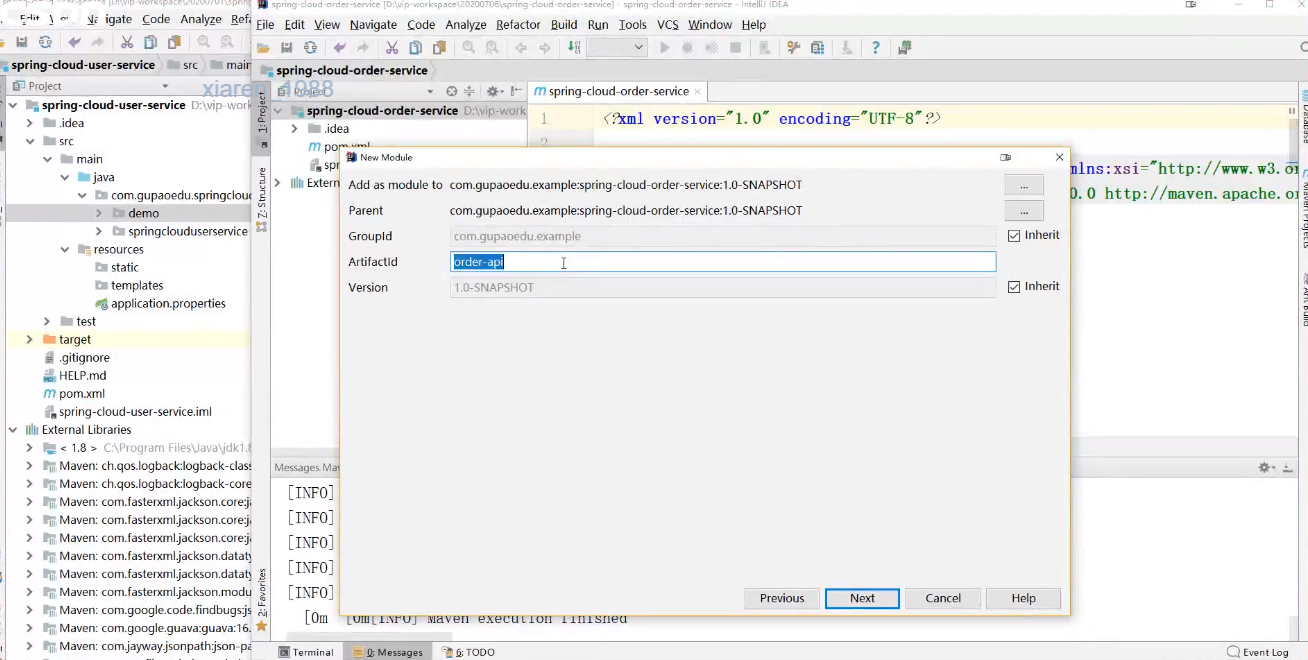
Task: Open the Navigate menu in front window
Action: pos(373,25)
